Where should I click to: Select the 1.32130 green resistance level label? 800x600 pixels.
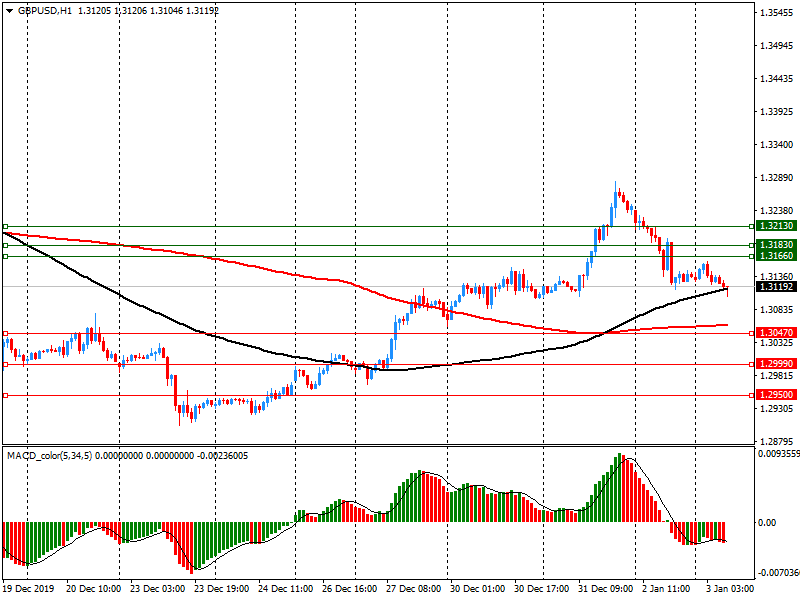776,226
